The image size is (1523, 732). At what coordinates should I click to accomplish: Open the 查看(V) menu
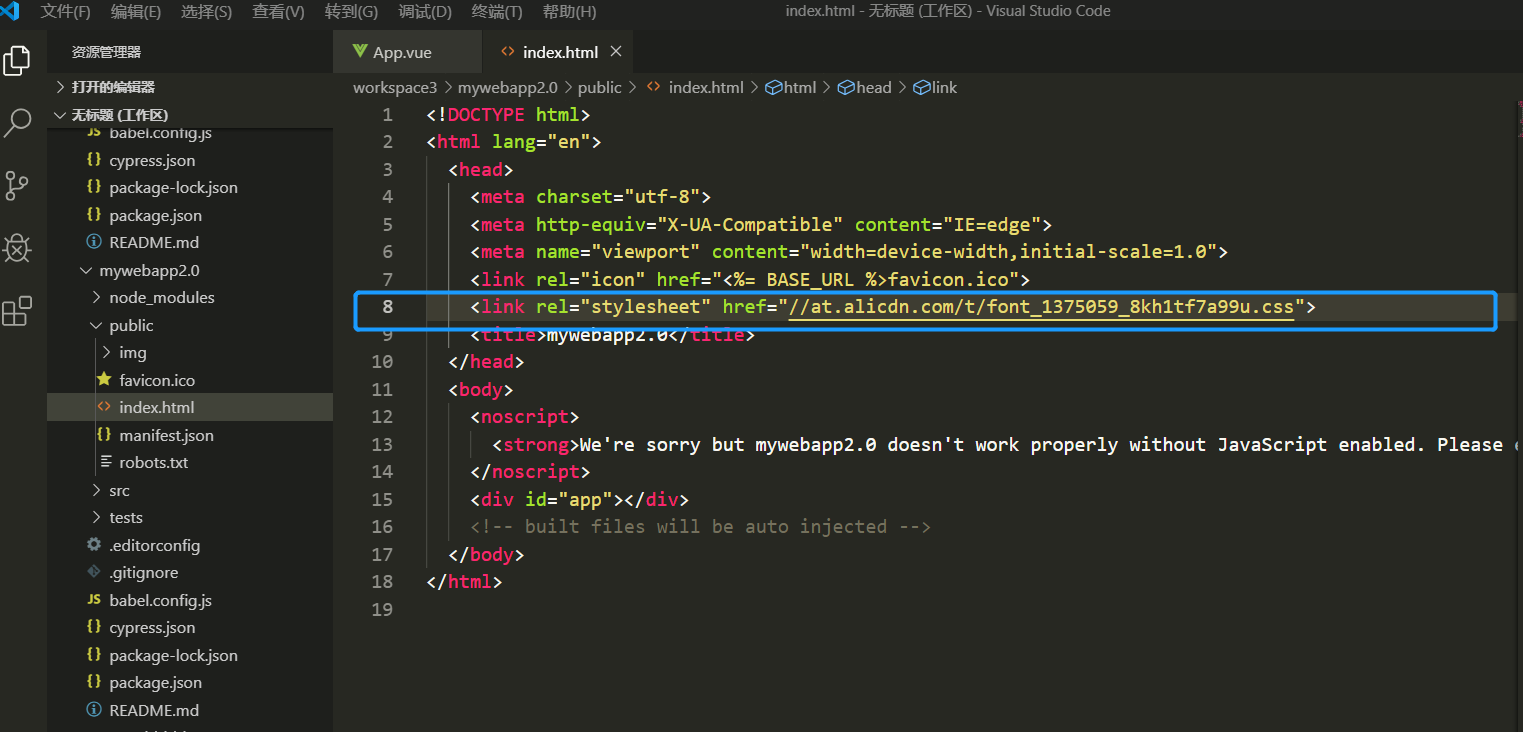[x=278, y=12]
